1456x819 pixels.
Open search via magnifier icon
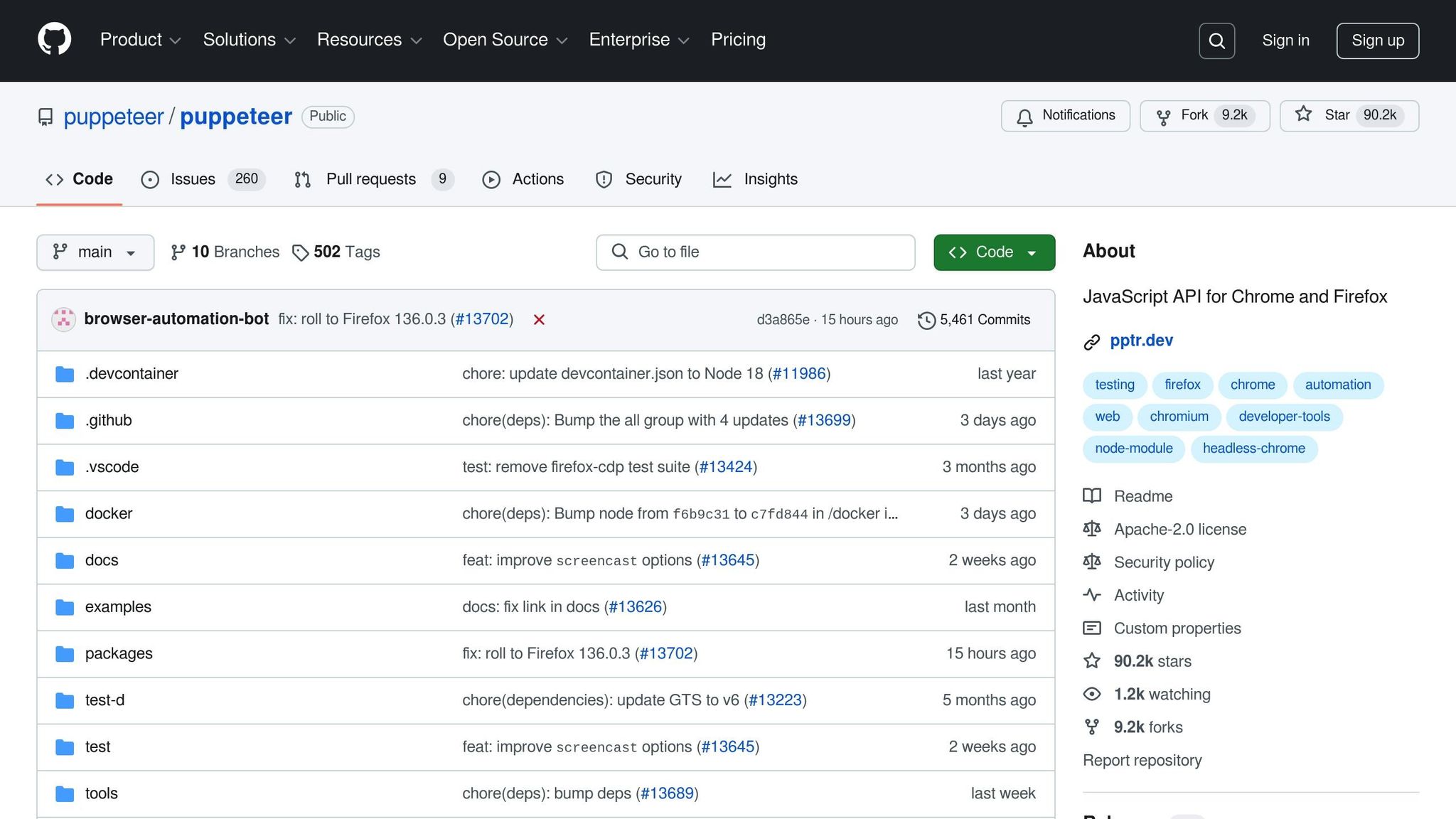tap(1216, 41)
